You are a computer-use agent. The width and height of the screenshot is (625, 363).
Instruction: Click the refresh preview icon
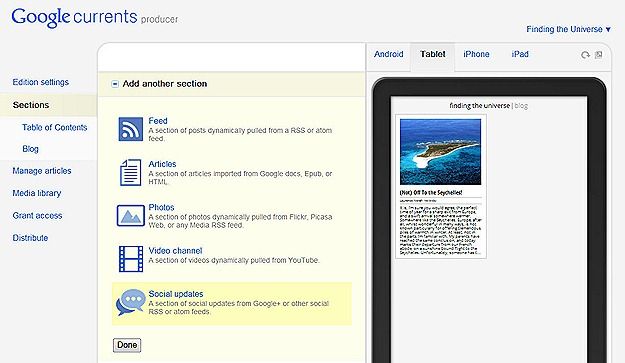(x=585, y=55)
